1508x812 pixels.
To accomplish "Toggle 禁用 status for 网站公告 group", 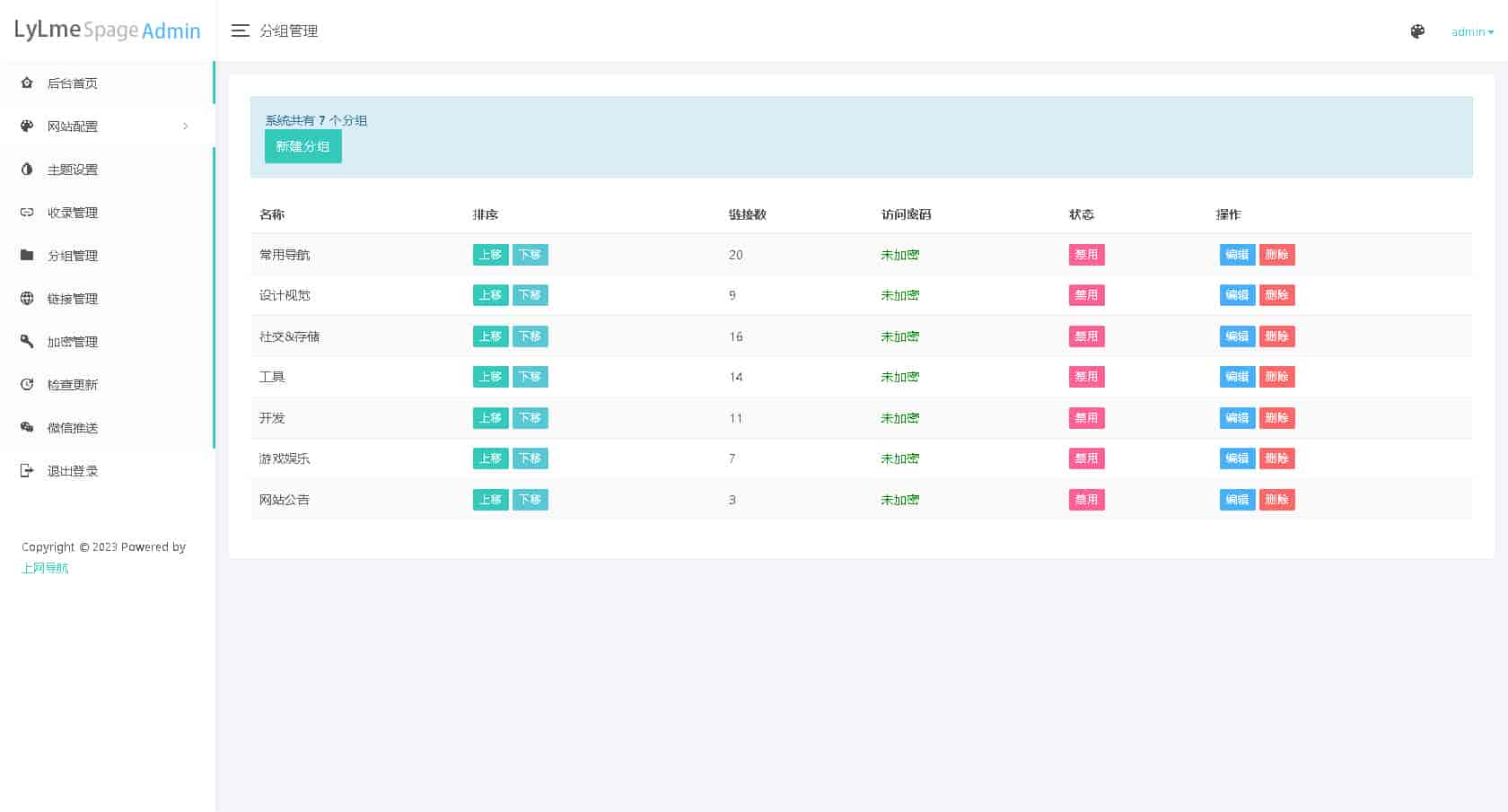I will tap(1086, 500).
